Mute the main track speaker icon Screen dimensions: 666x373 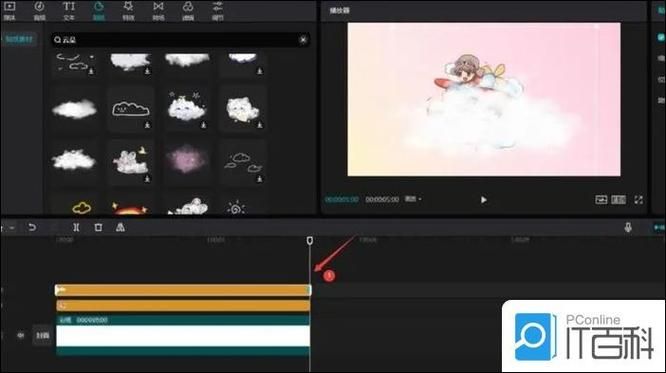coord(20,335)
